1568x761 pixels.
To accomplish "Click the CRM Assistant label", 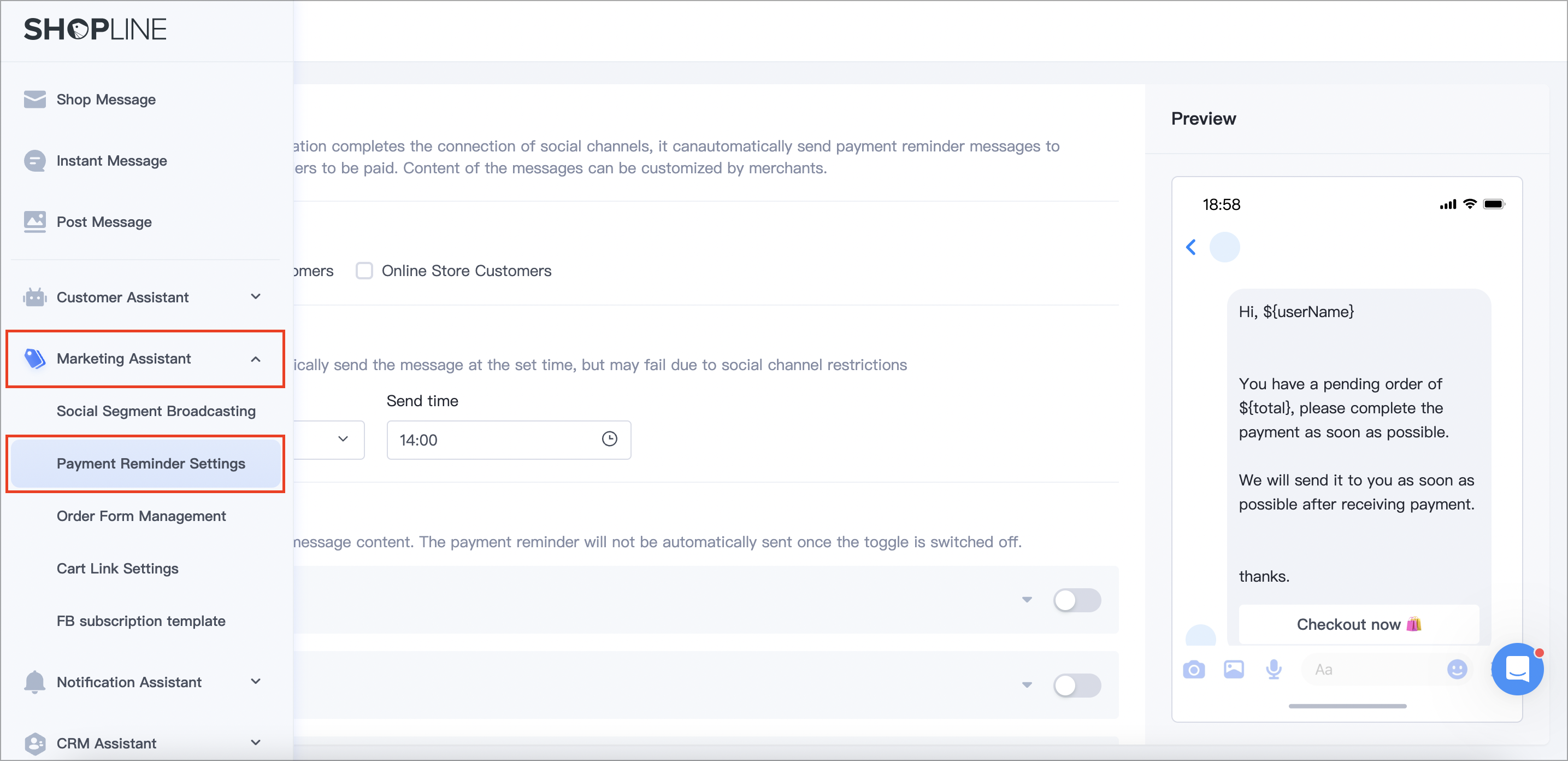I will [x=107, y=744].
